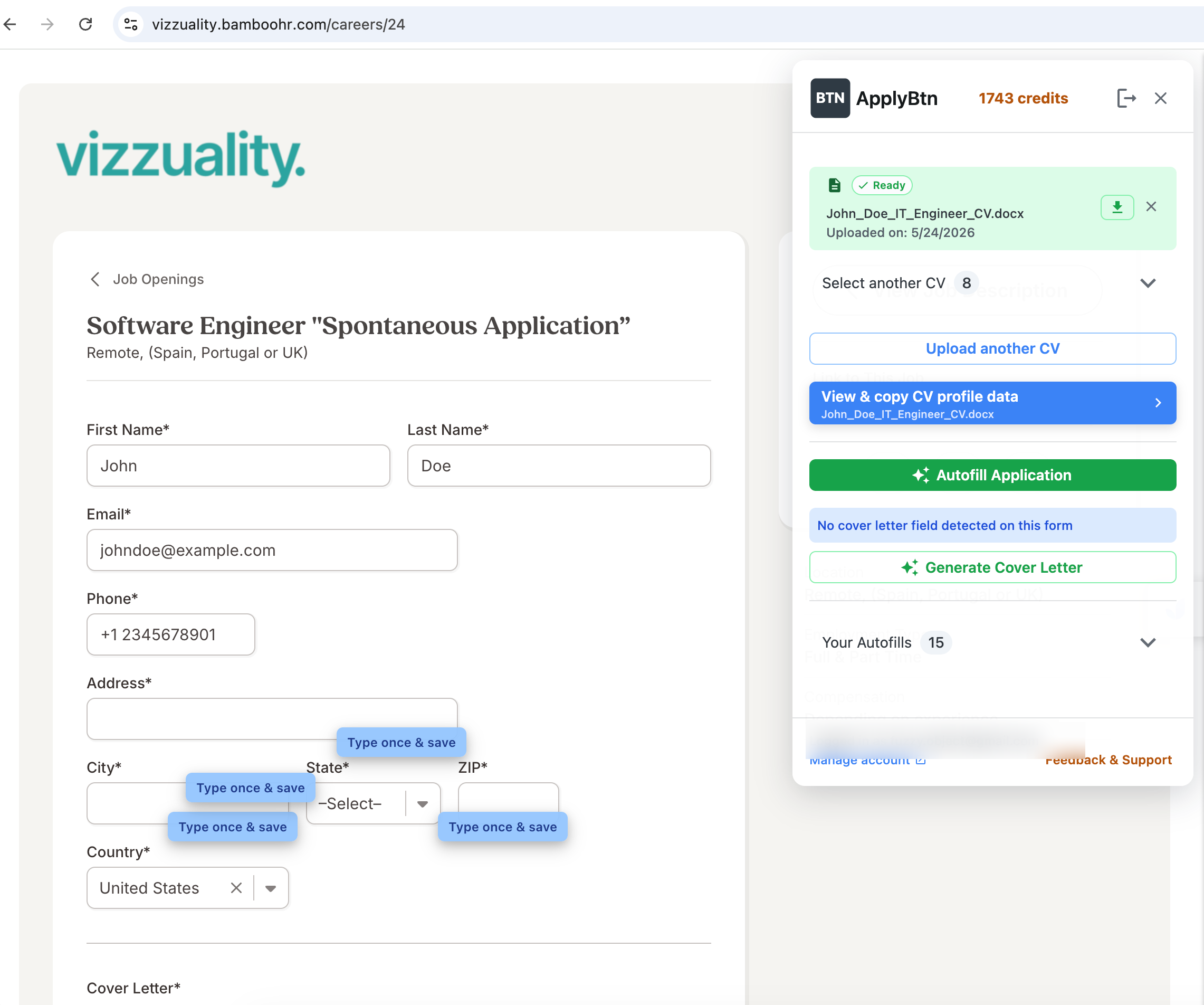The image size is (1204, 1005).
Task: Click Type once & save tag under Address
Action: pos(402,742)
